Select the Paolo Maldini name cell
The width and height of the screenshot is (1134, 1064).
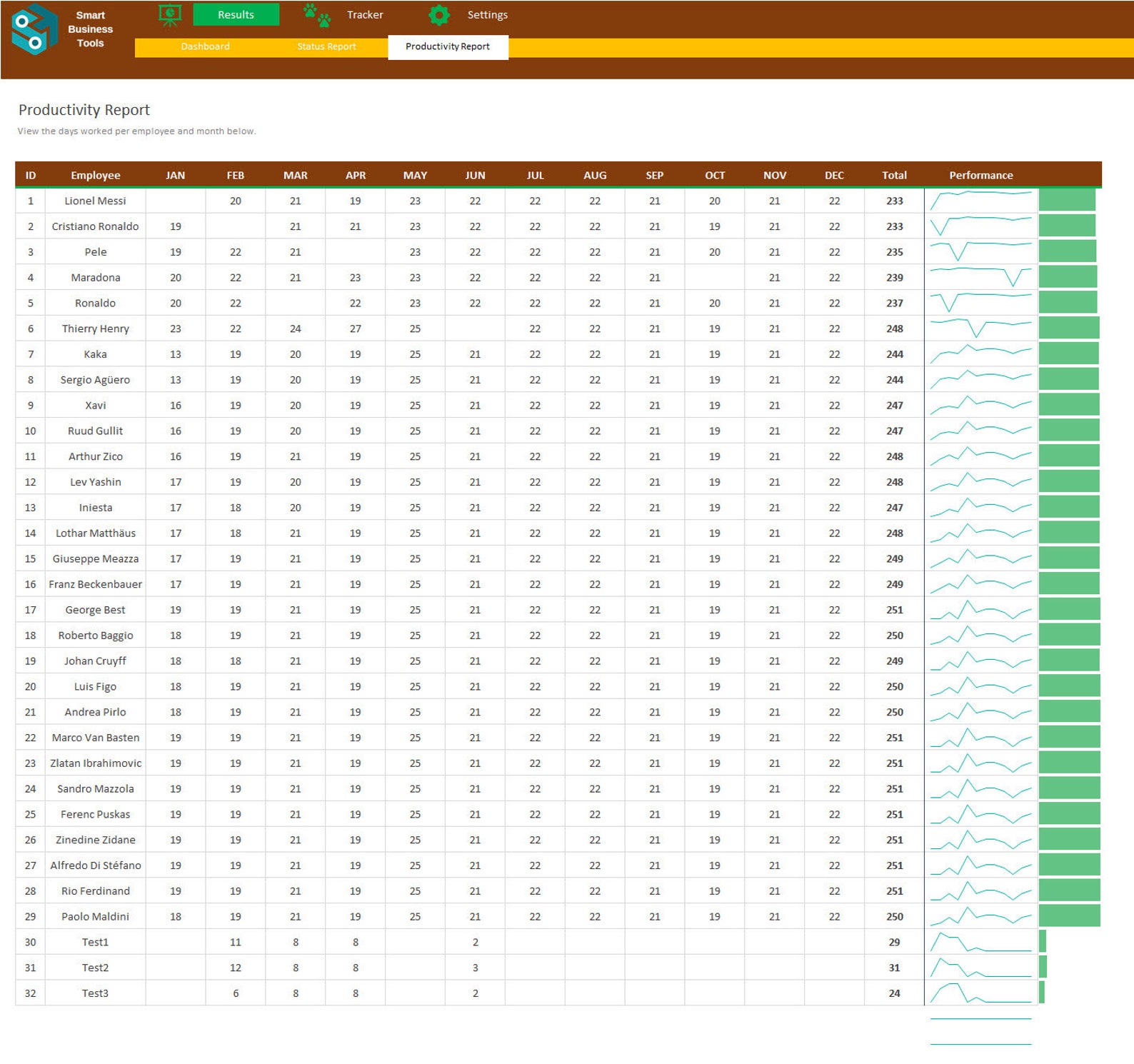(x=95, y=916)
